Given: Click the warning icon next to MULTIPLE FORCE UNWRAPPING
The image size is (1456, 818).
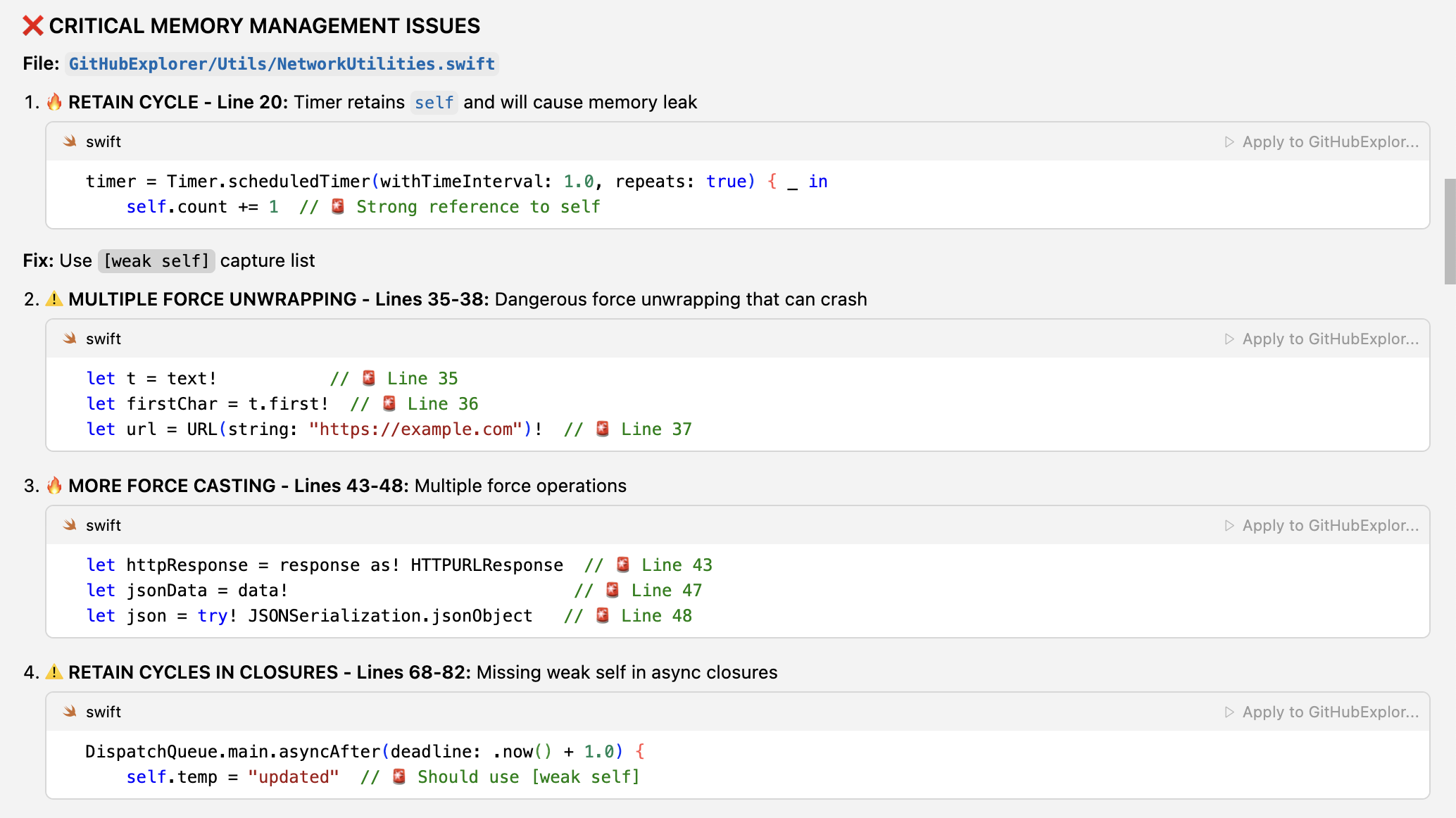Looking at the screenshot, I should click(x=54, y=299).
